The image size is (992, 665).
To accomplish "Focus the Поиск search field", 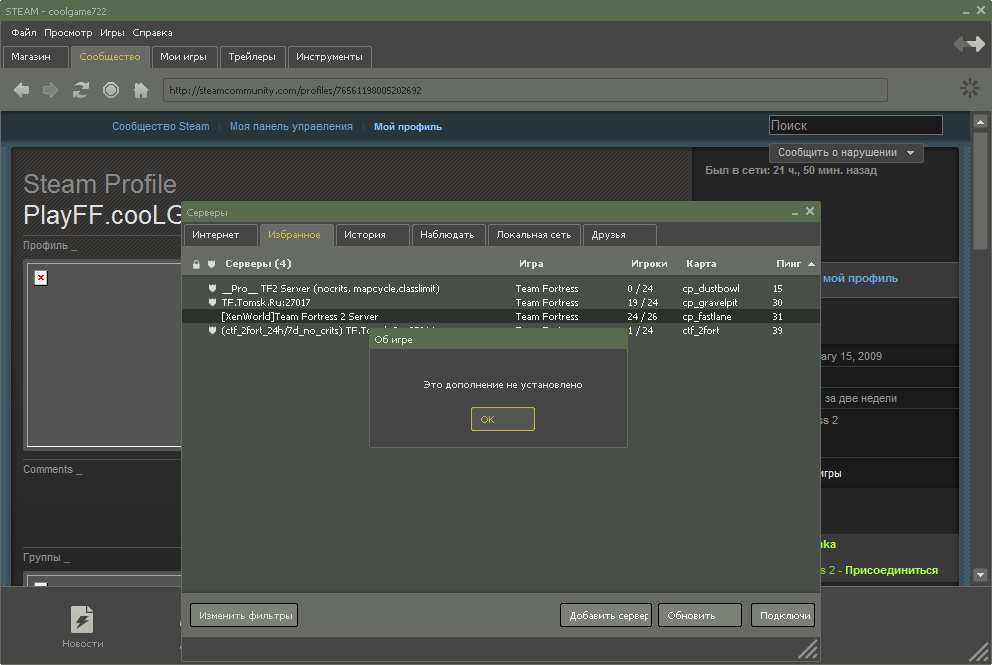I will coord(855,125).
